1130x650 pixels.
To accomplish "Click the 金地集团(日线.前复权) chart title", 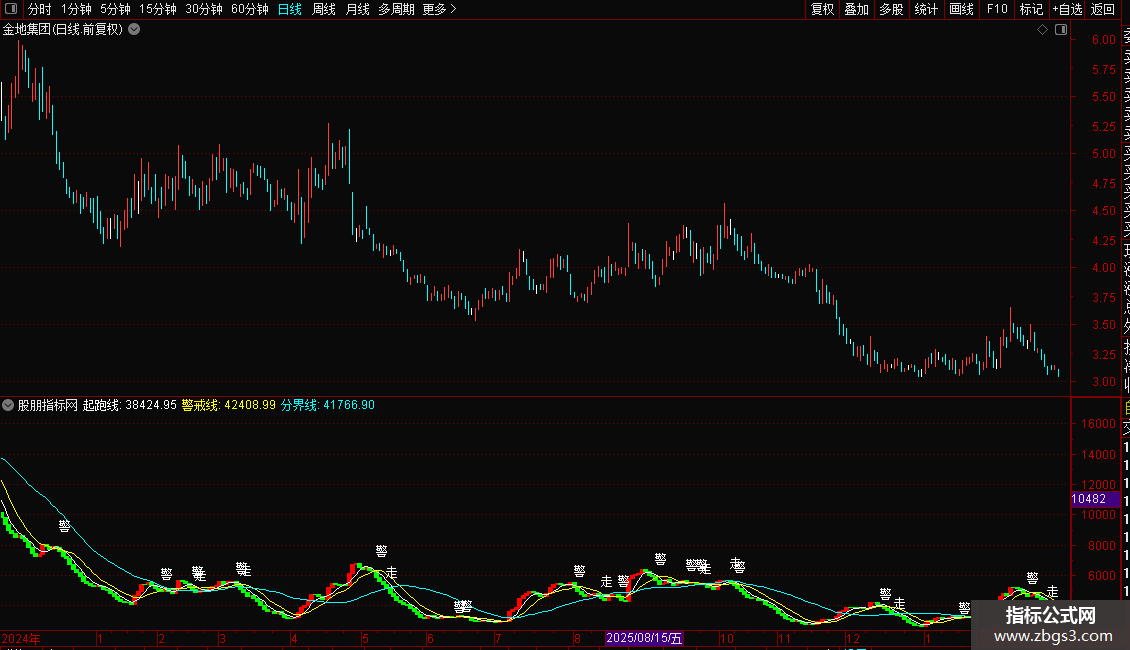I will click(x=63, y=30).
